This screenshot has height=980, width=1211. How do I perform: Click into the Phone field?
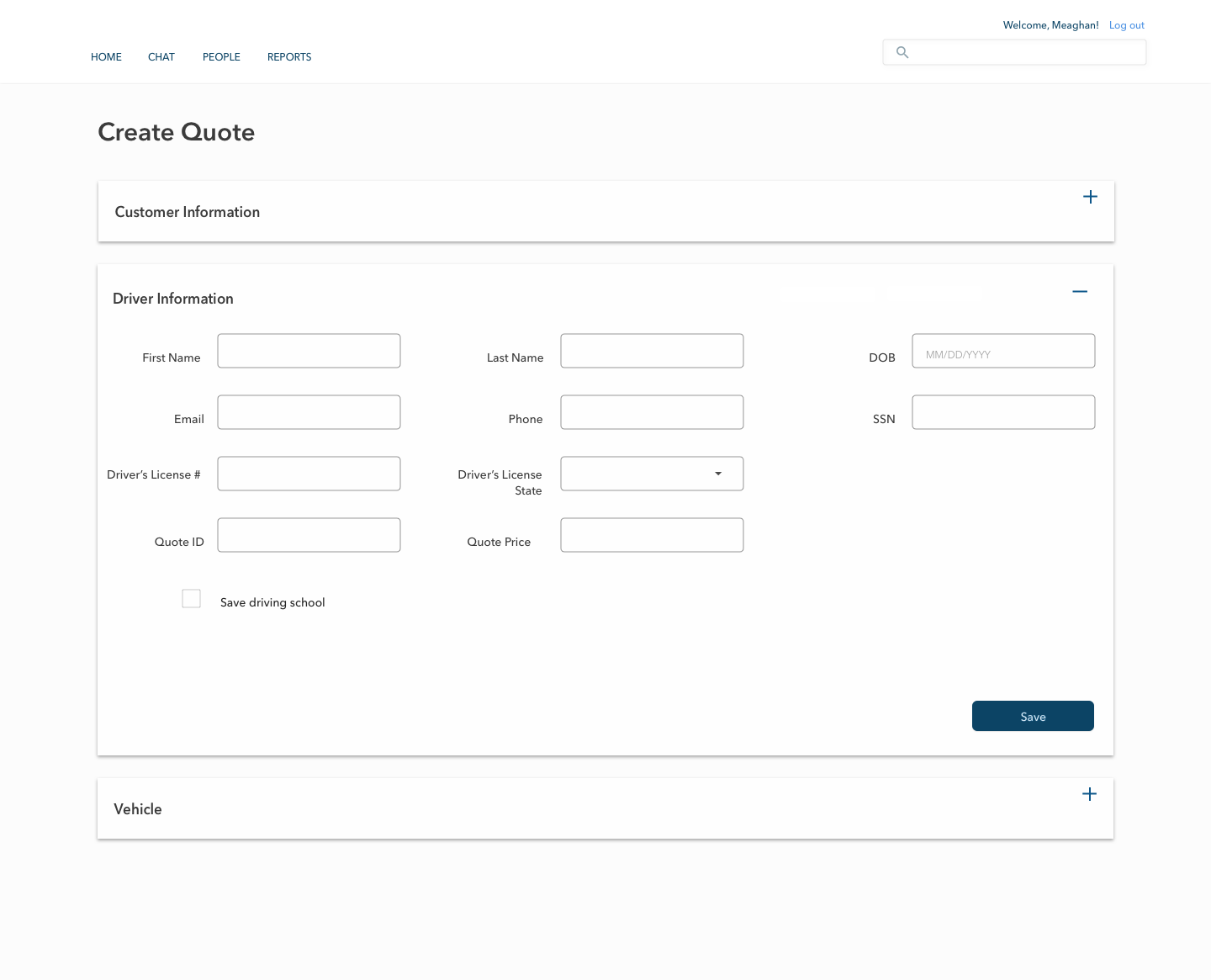652,412
